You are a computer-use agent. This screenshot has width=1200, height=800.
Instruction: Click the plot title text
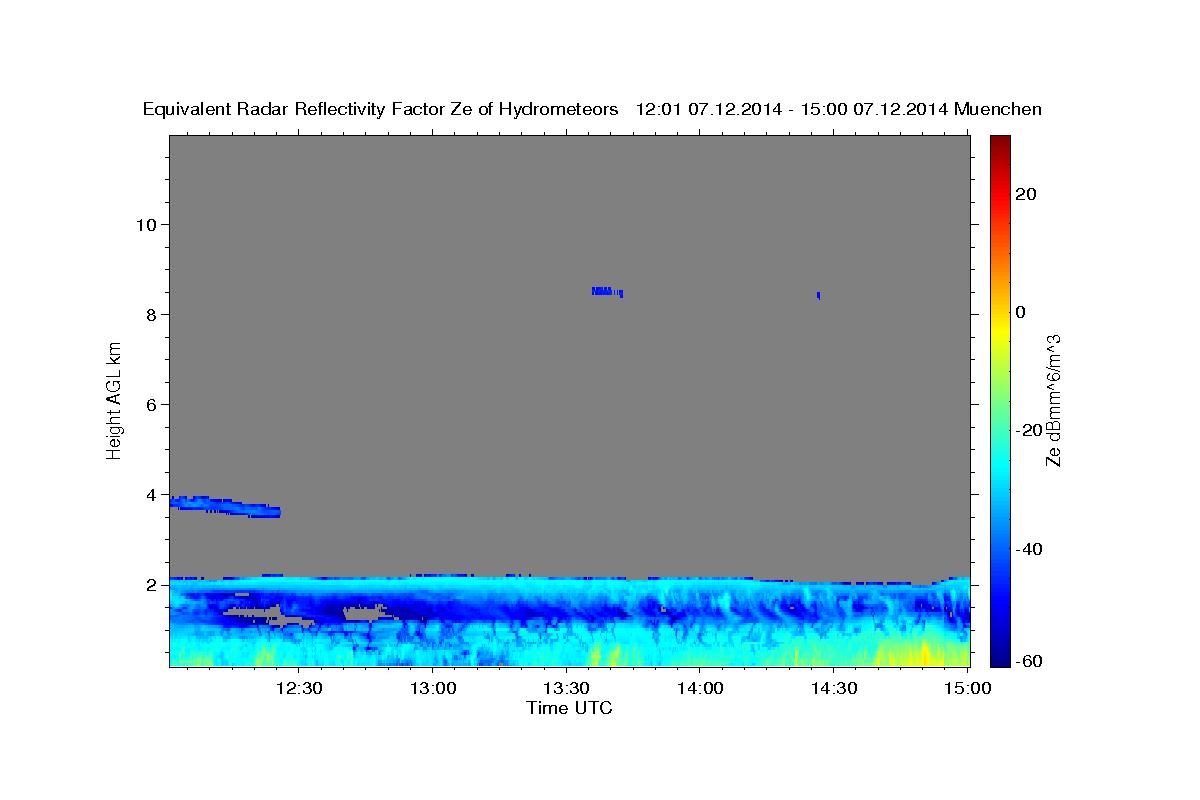point(592,109)
